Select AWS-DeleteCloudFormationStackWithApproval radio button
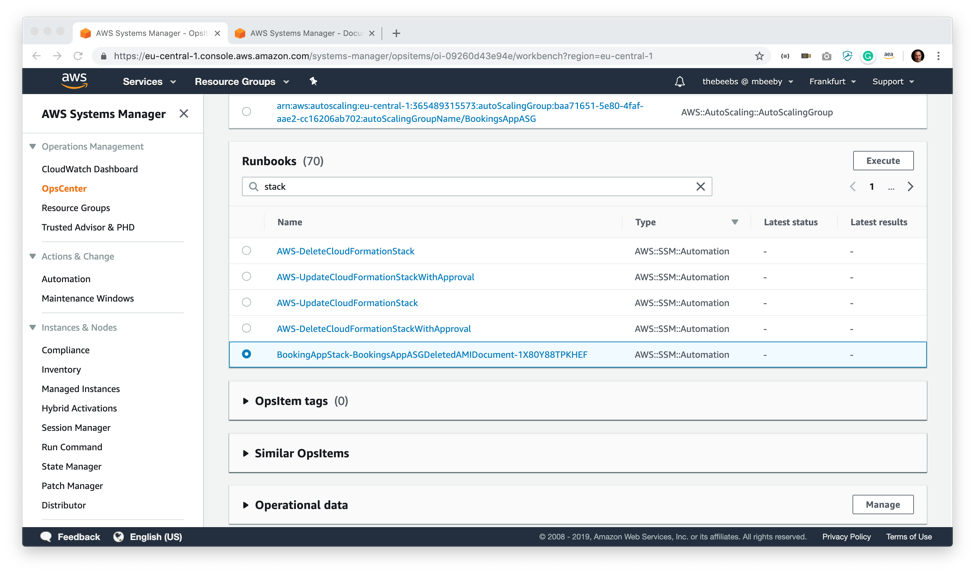This screenshot has height=572, width=974. click(247, 328)
